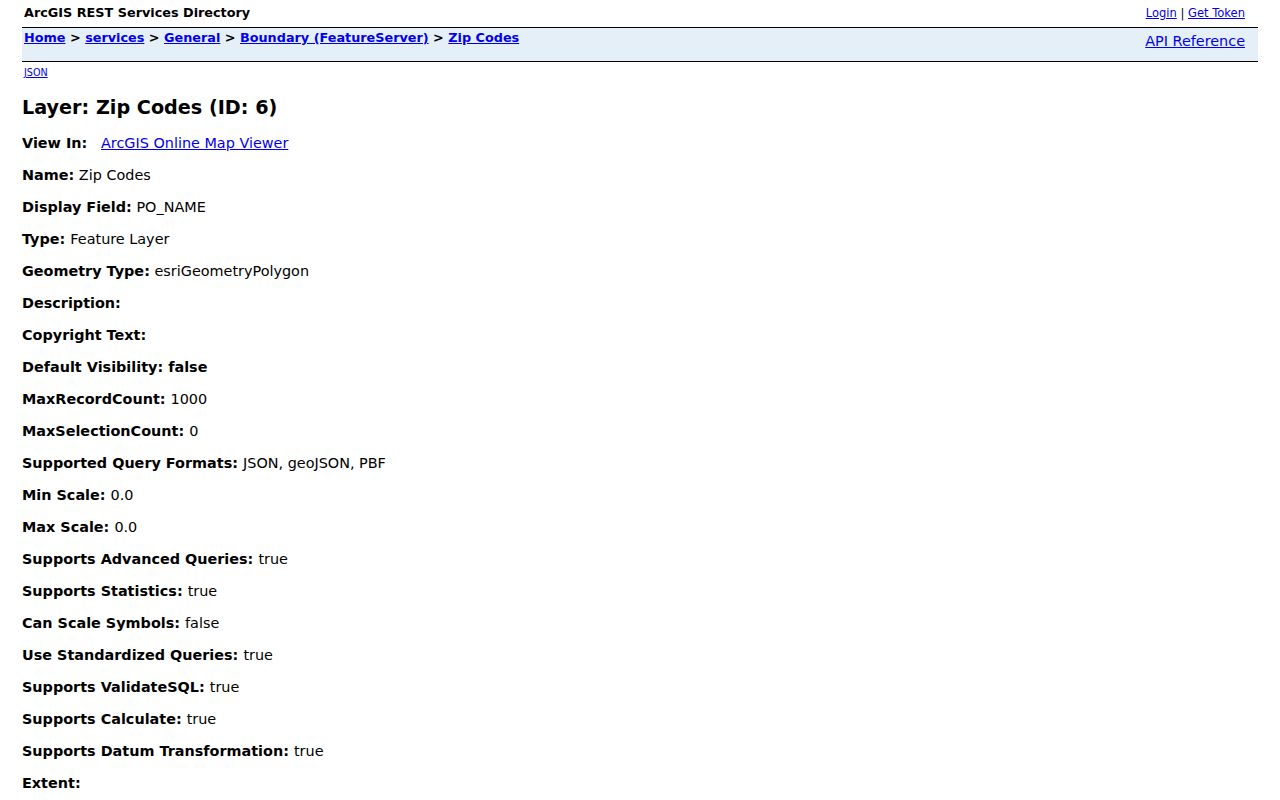
Task: Click the 'Supports Advanced Queries' label
Action: tap(137, 559)
